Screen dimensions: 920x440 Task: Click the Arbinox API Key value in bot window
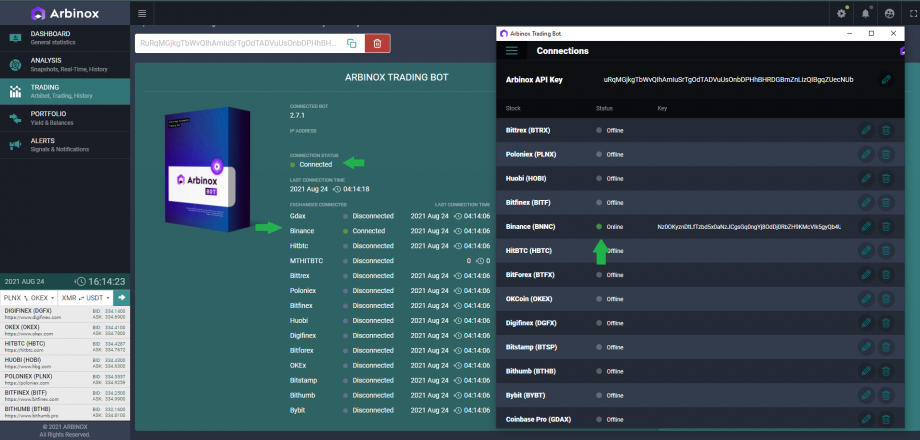728,80
